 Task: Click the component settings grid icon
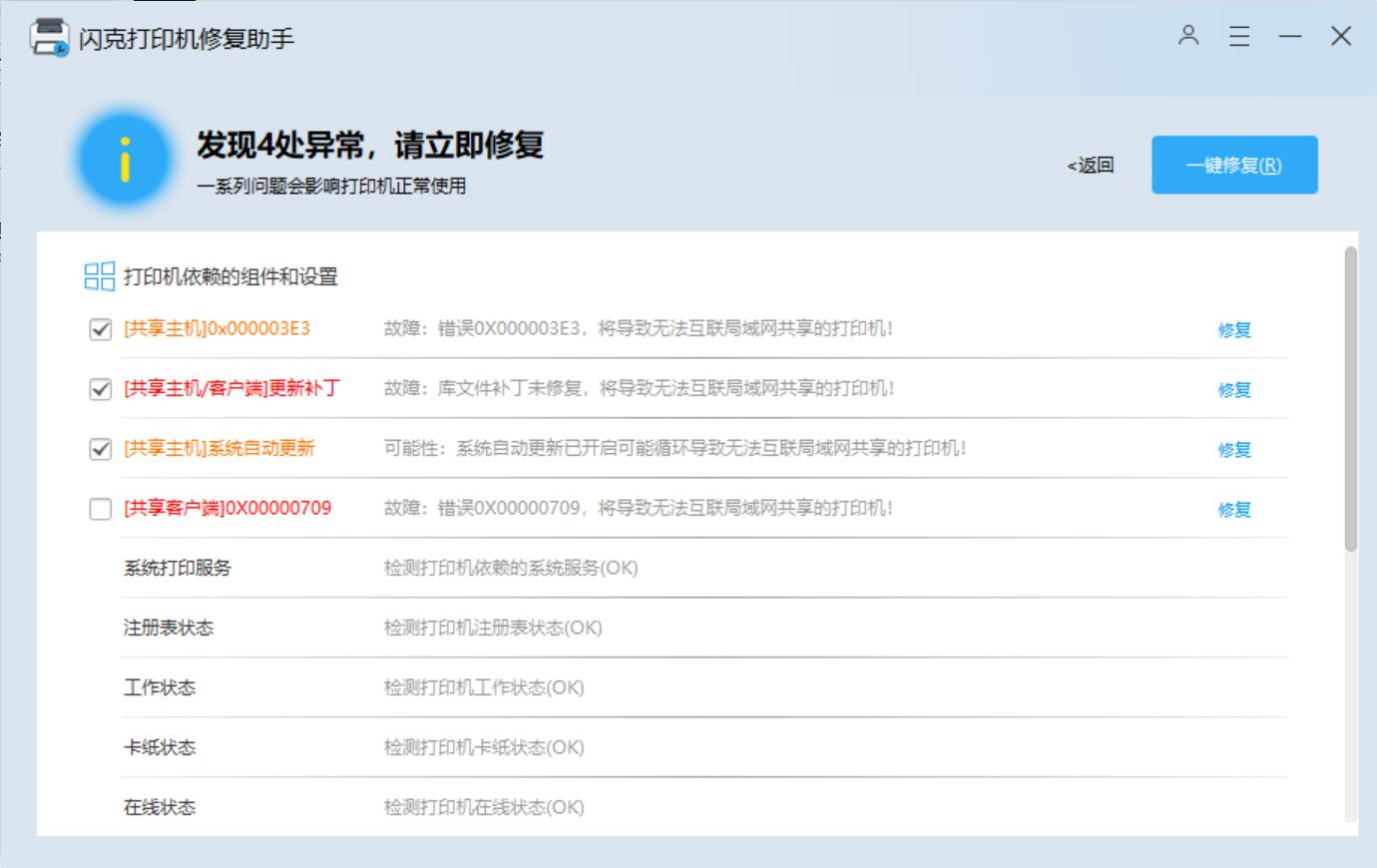pos(99,276)
